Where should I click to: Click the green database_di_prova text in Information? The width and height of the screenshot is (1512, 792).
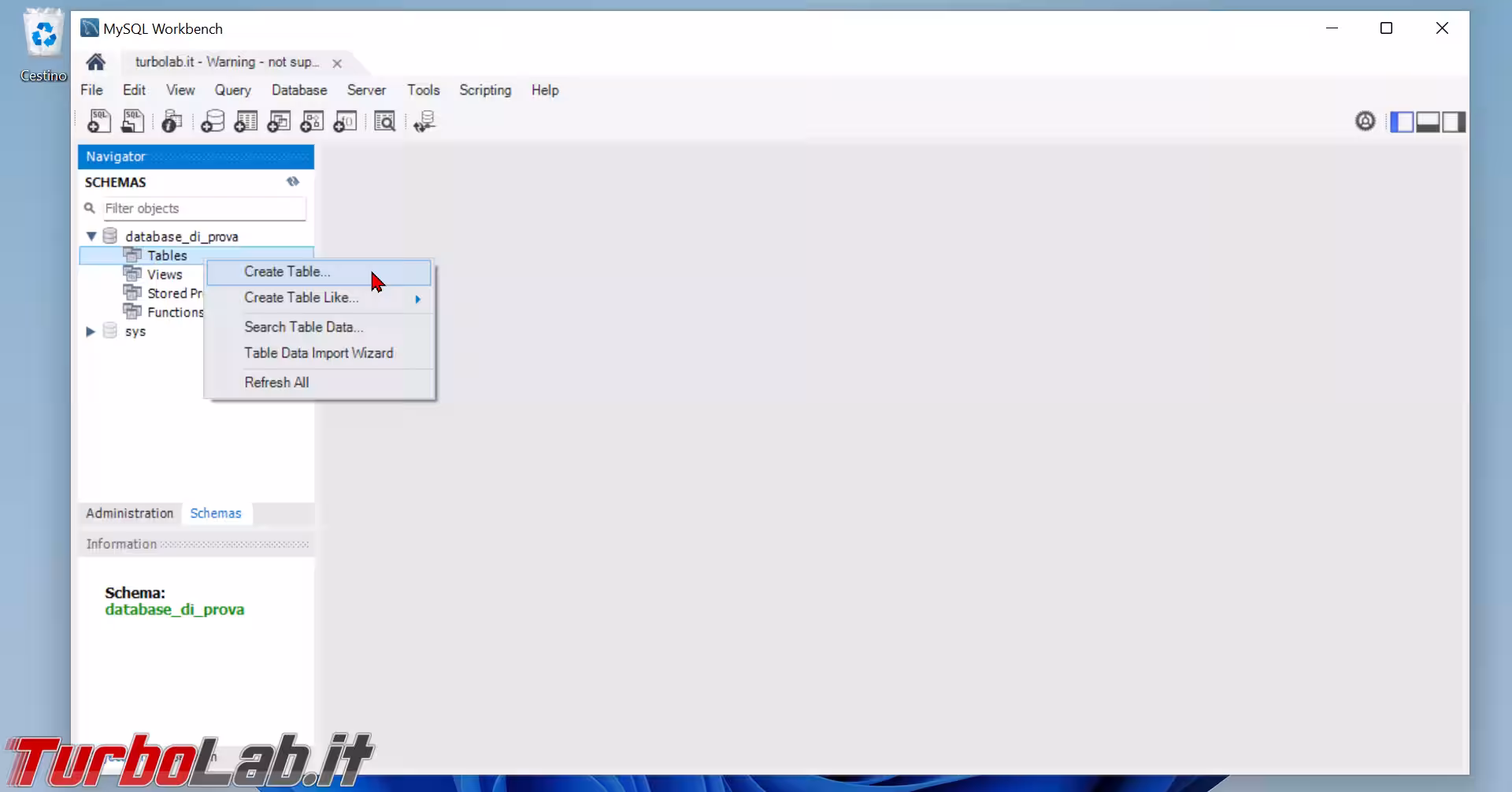[175, 610]
